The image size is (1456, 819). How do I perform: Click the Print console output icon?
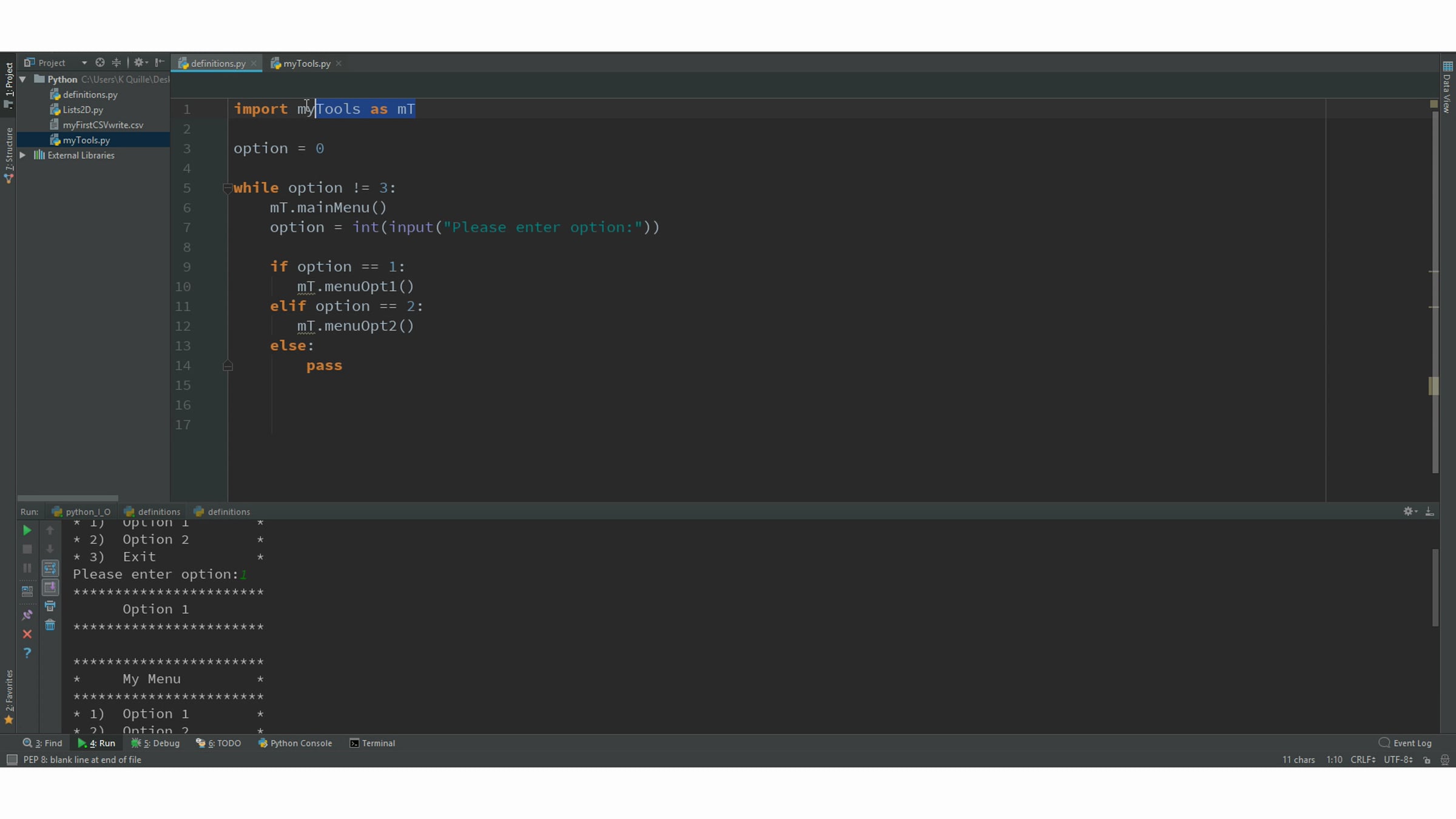pos(50,606)
